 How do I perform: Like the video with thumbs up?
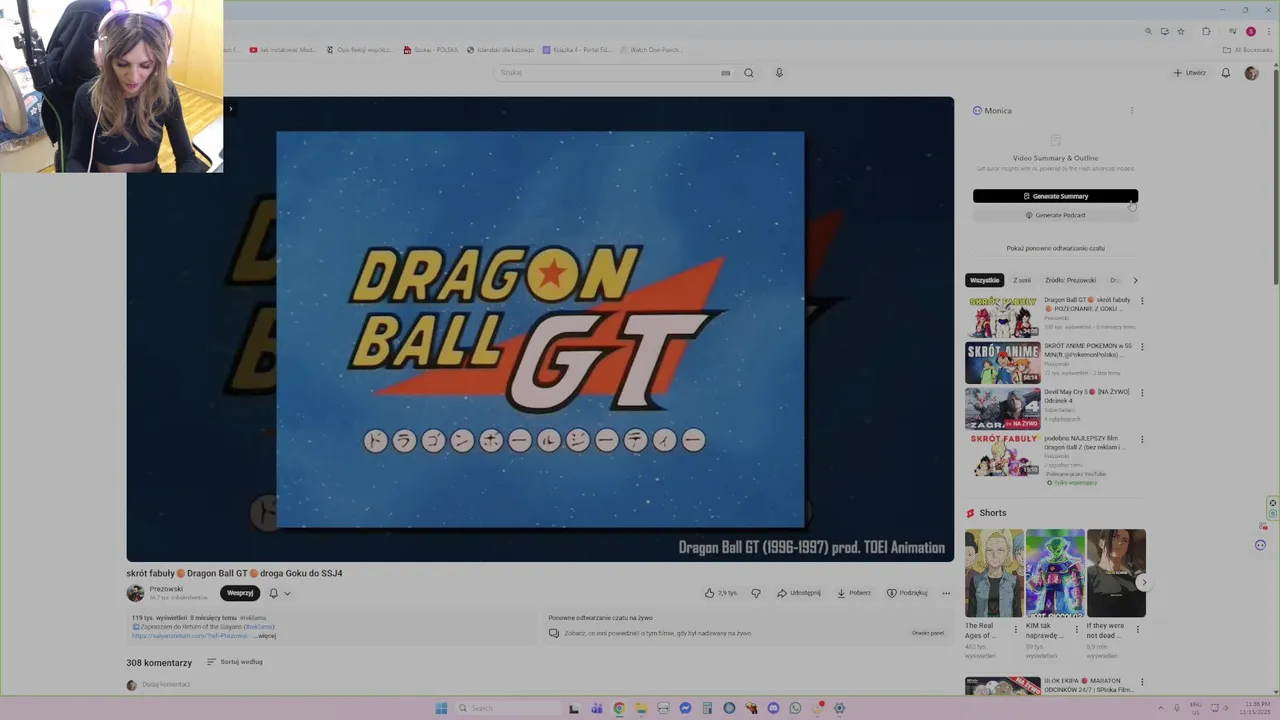click(721, 593)
